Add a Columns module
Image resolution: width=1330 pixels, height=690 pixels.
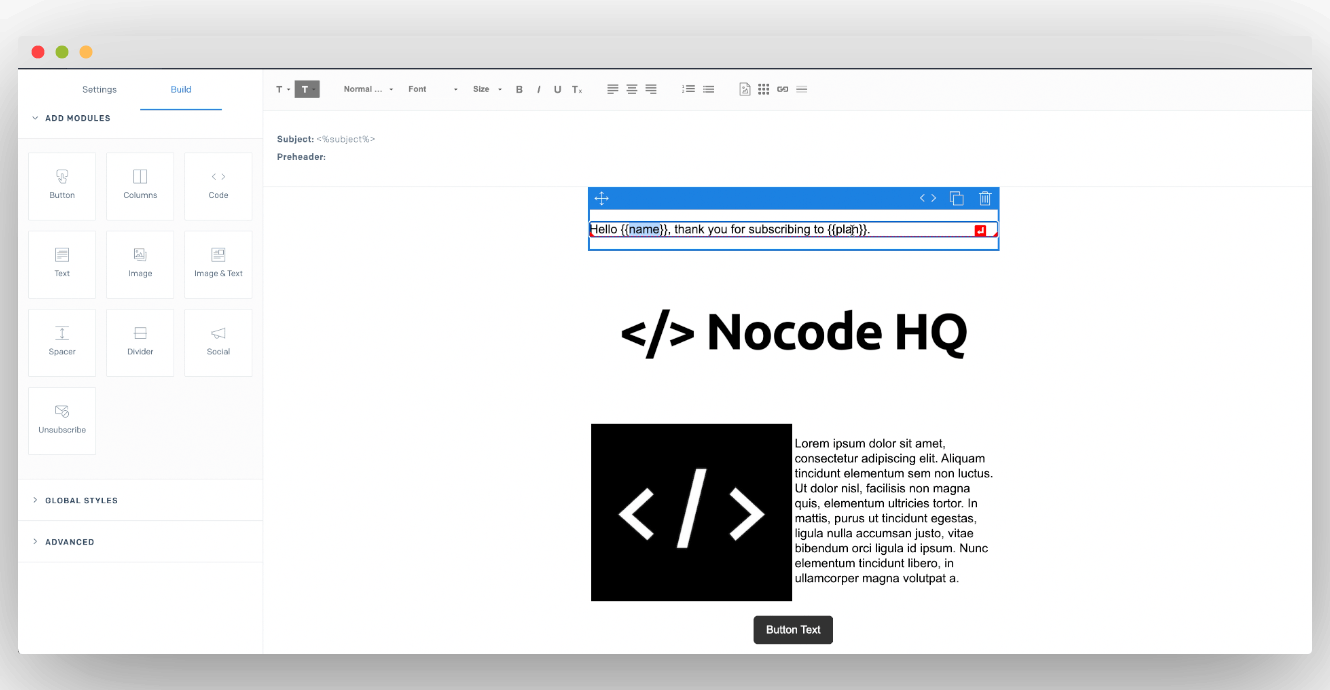[140, 186]
